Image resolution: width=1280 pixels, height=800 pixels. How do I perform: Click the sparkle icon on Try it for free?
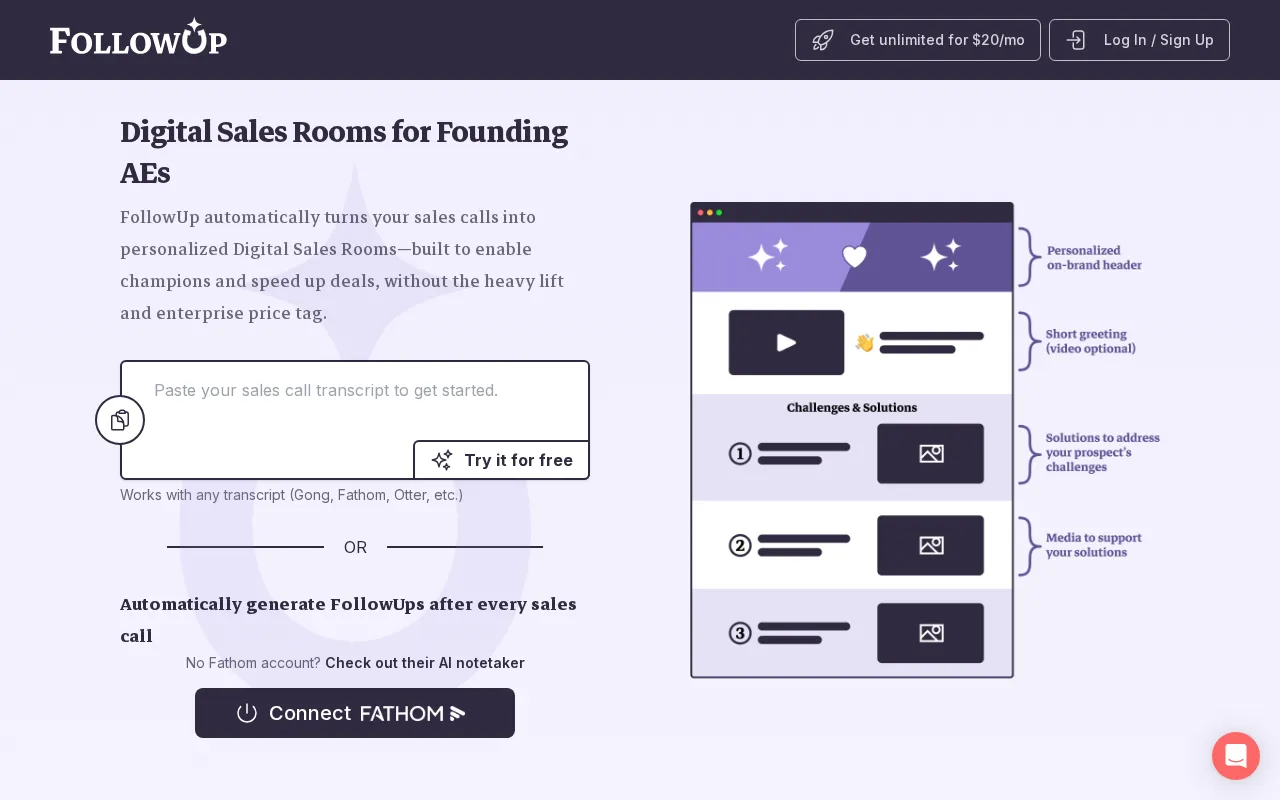[442, 460]
